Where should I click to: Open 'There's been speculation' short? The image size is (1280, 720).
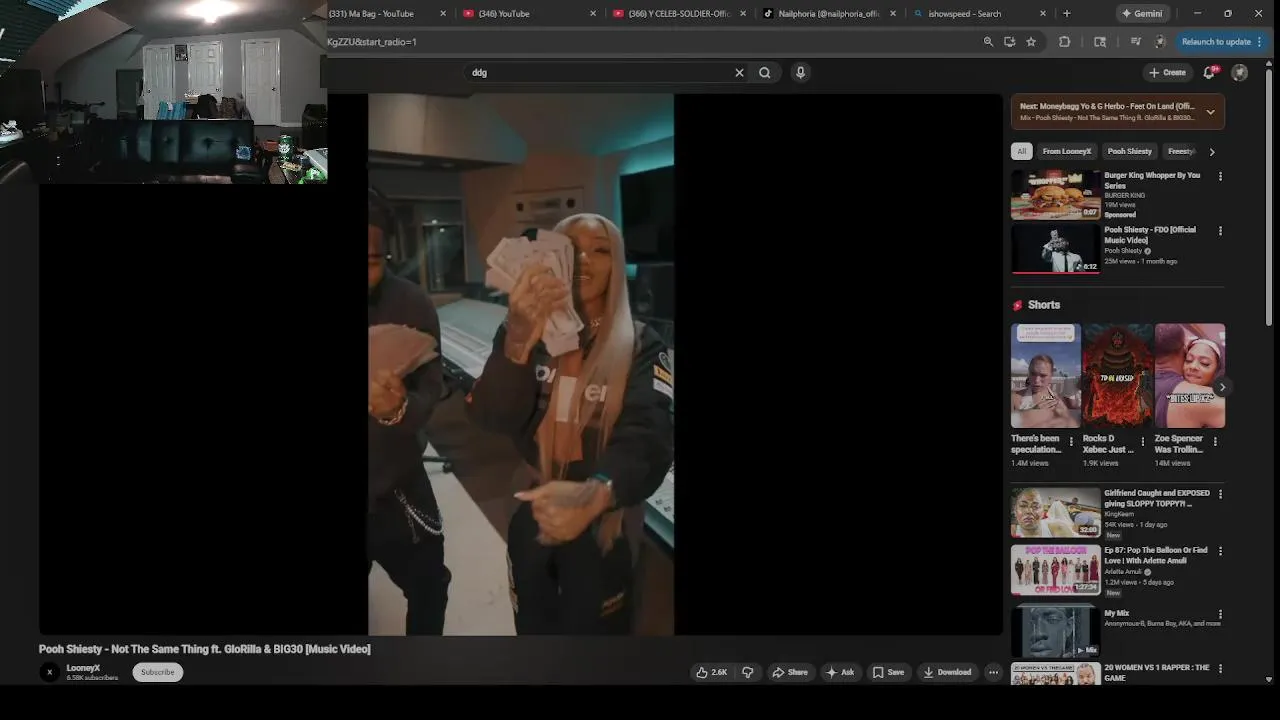click(1045, 376)
